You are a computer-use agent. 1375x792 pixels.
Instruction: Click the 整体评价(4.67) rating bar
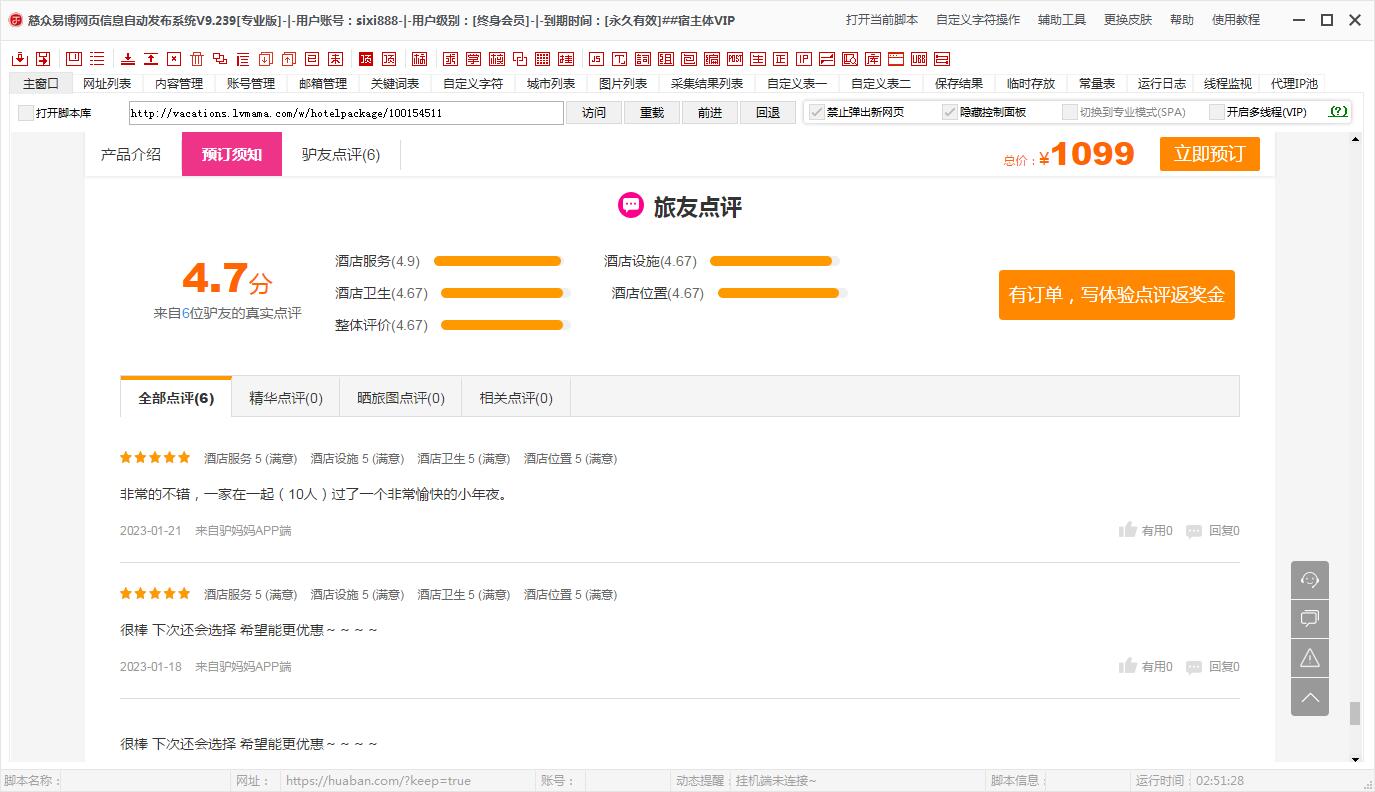504,325
